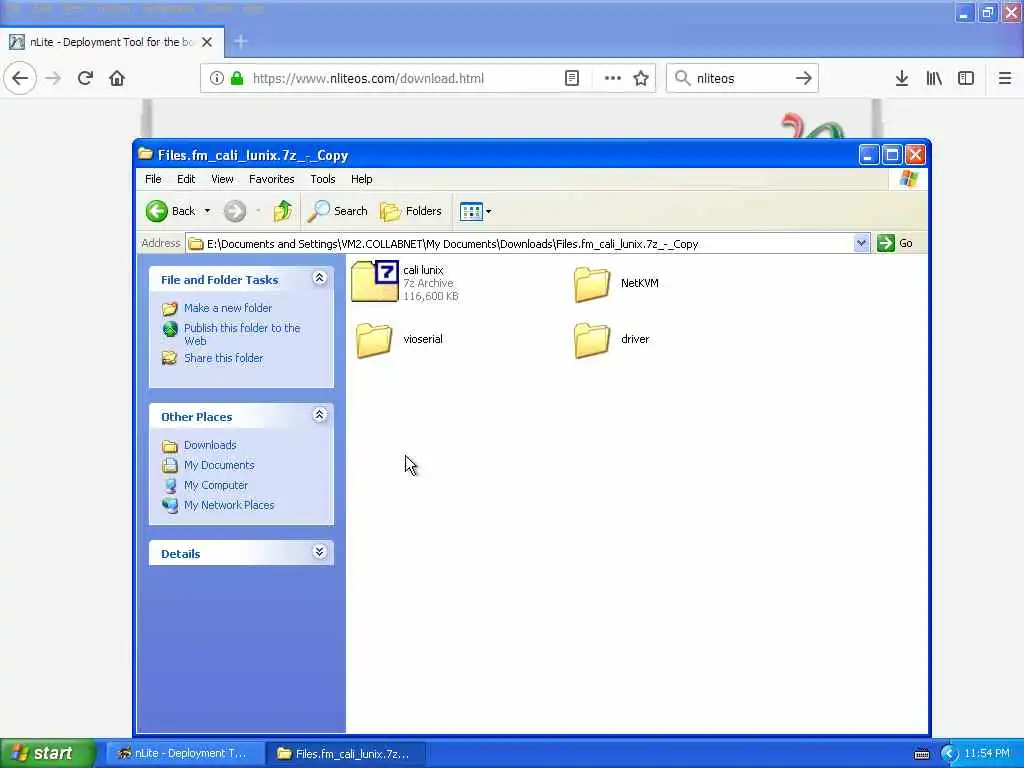Click the green padlock icon

click(x=237, y=78)
